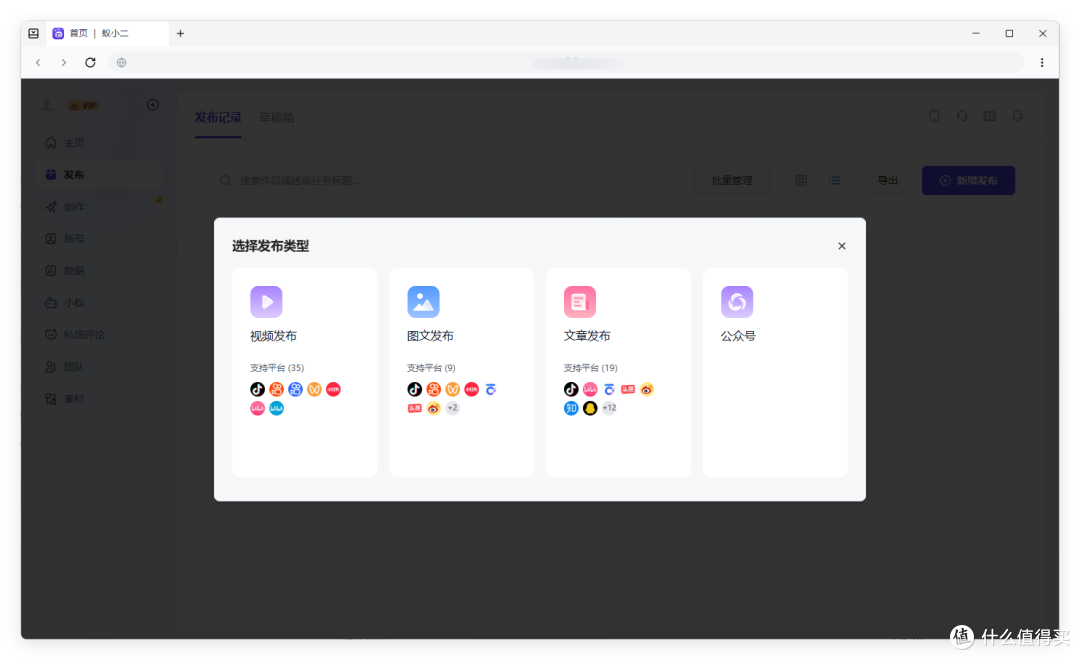
Task: Click the browser address bar
Action: tap(565, 63)
